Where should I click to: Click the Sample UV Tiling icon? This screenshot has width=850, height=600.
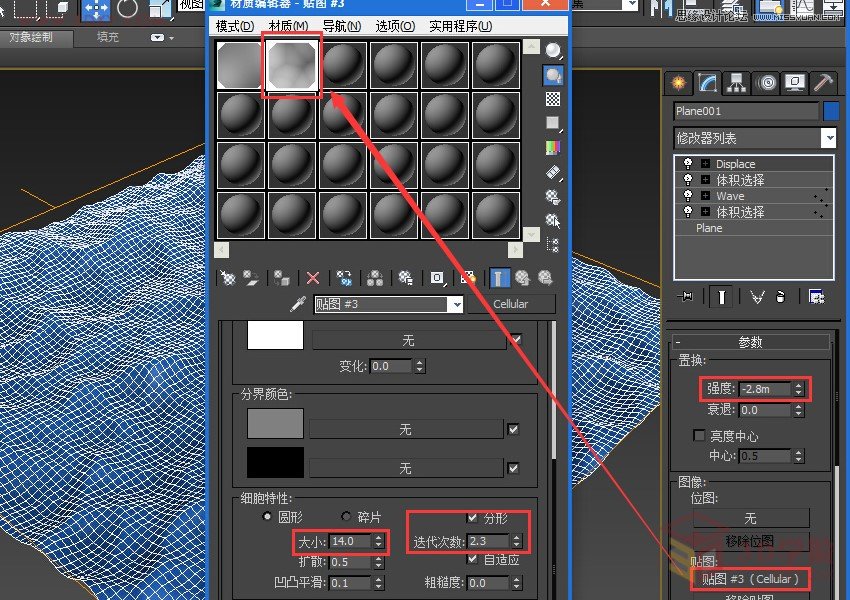pos(553,123)
